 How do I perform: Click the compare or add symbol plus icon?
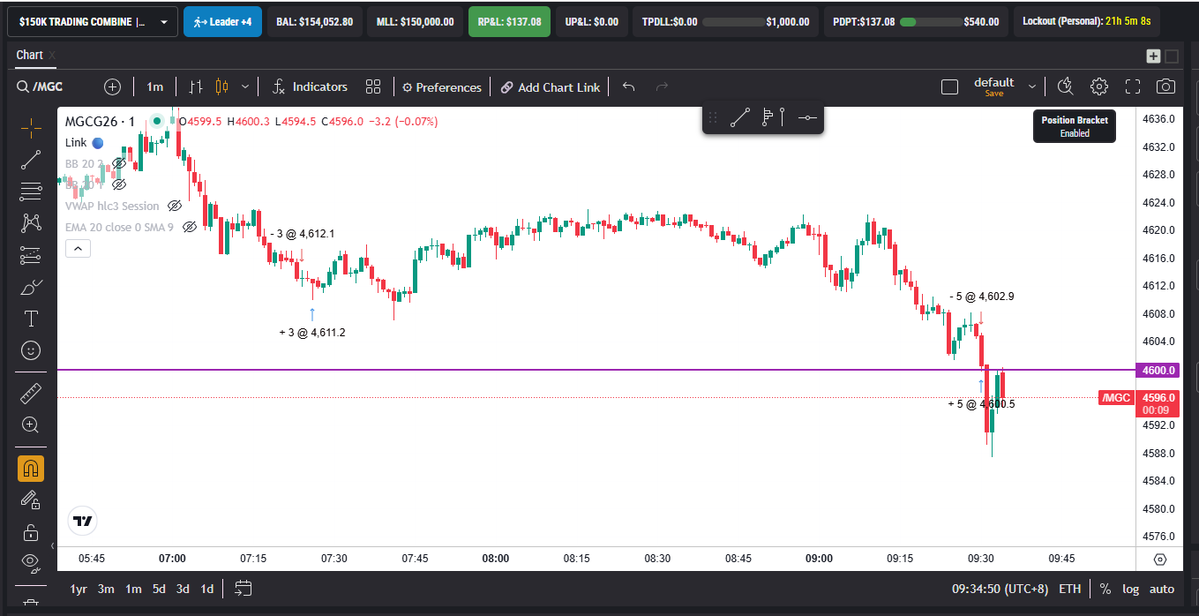pyautogui.click(x=112, y=87)
